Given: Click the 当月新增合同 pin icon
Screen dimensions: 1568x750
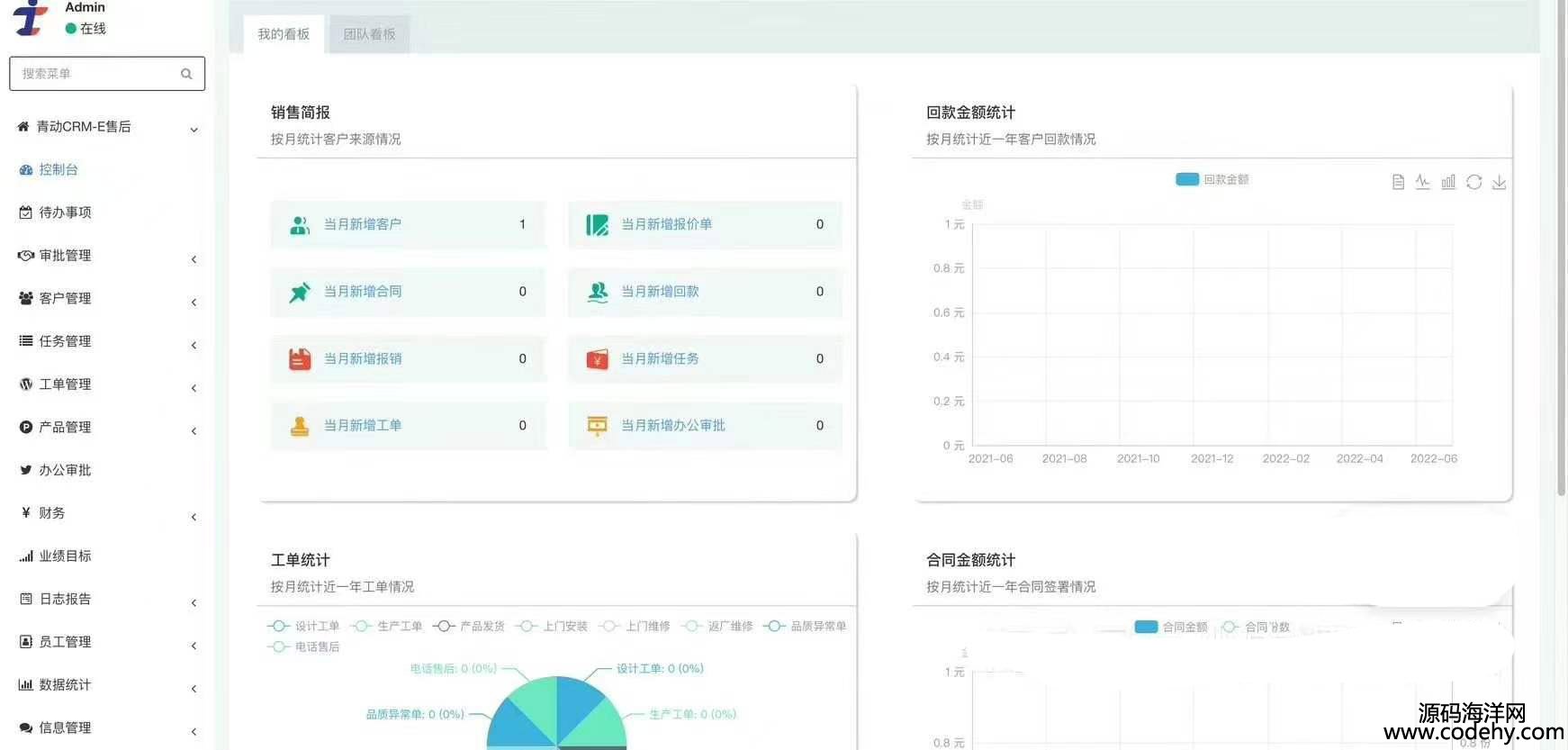Looking at the screenshot, I should pos(300,292).
